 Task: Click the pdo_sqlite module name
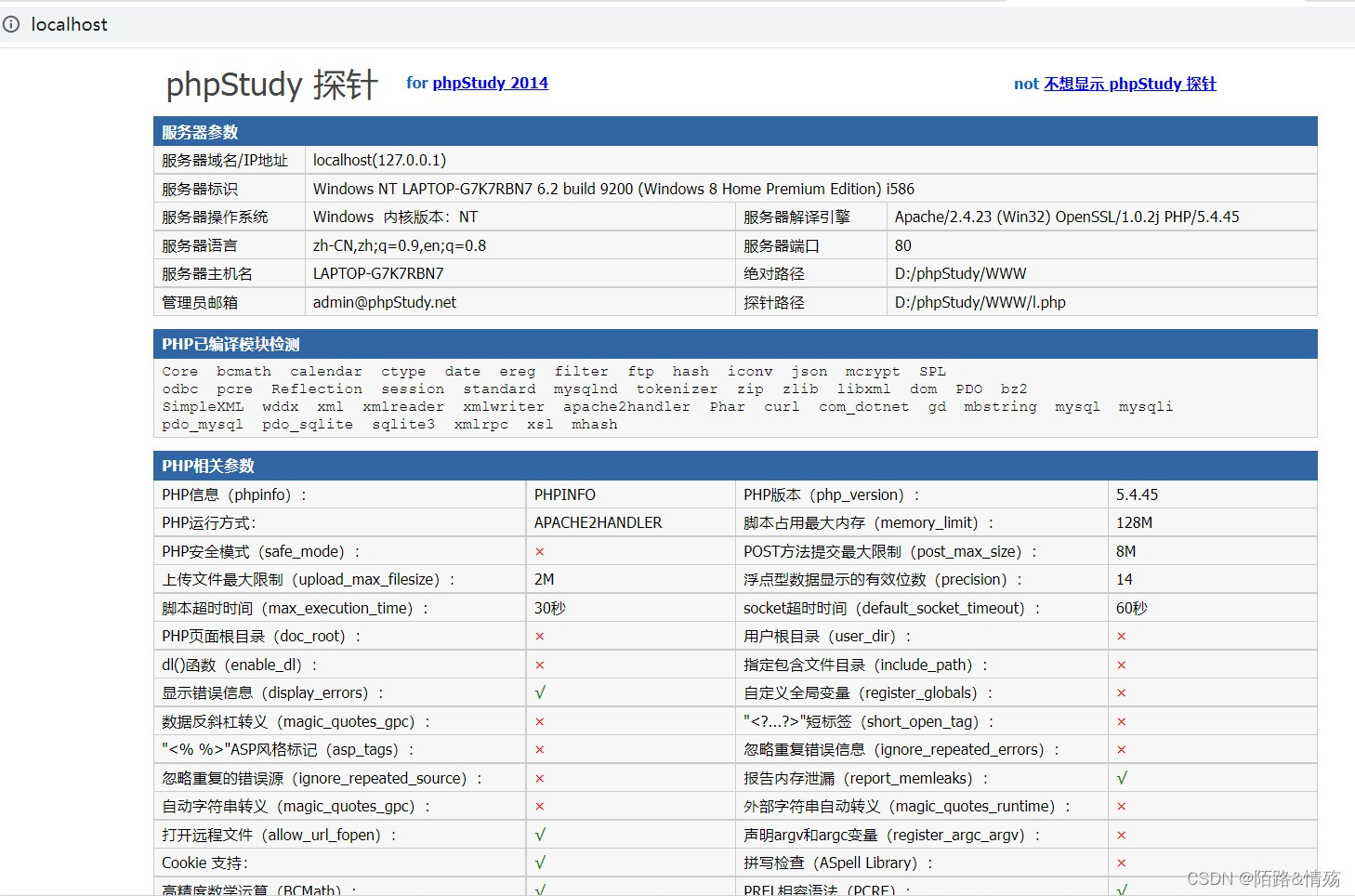pos(308,424)
